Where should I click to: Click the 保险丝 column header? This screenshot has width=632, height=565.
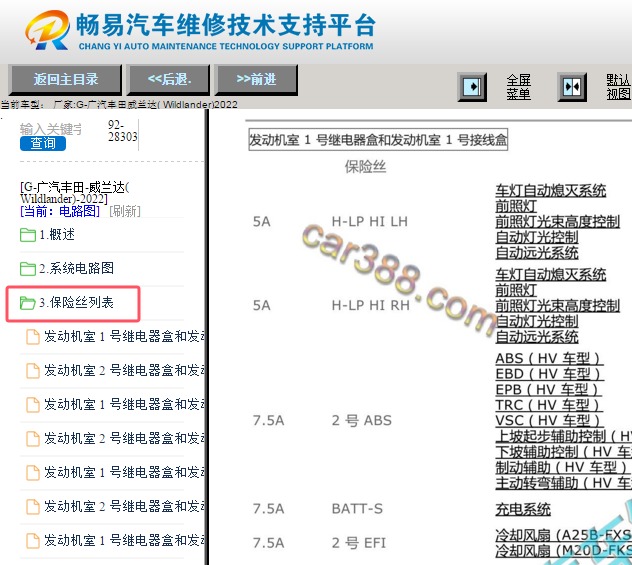pos(365,167)
